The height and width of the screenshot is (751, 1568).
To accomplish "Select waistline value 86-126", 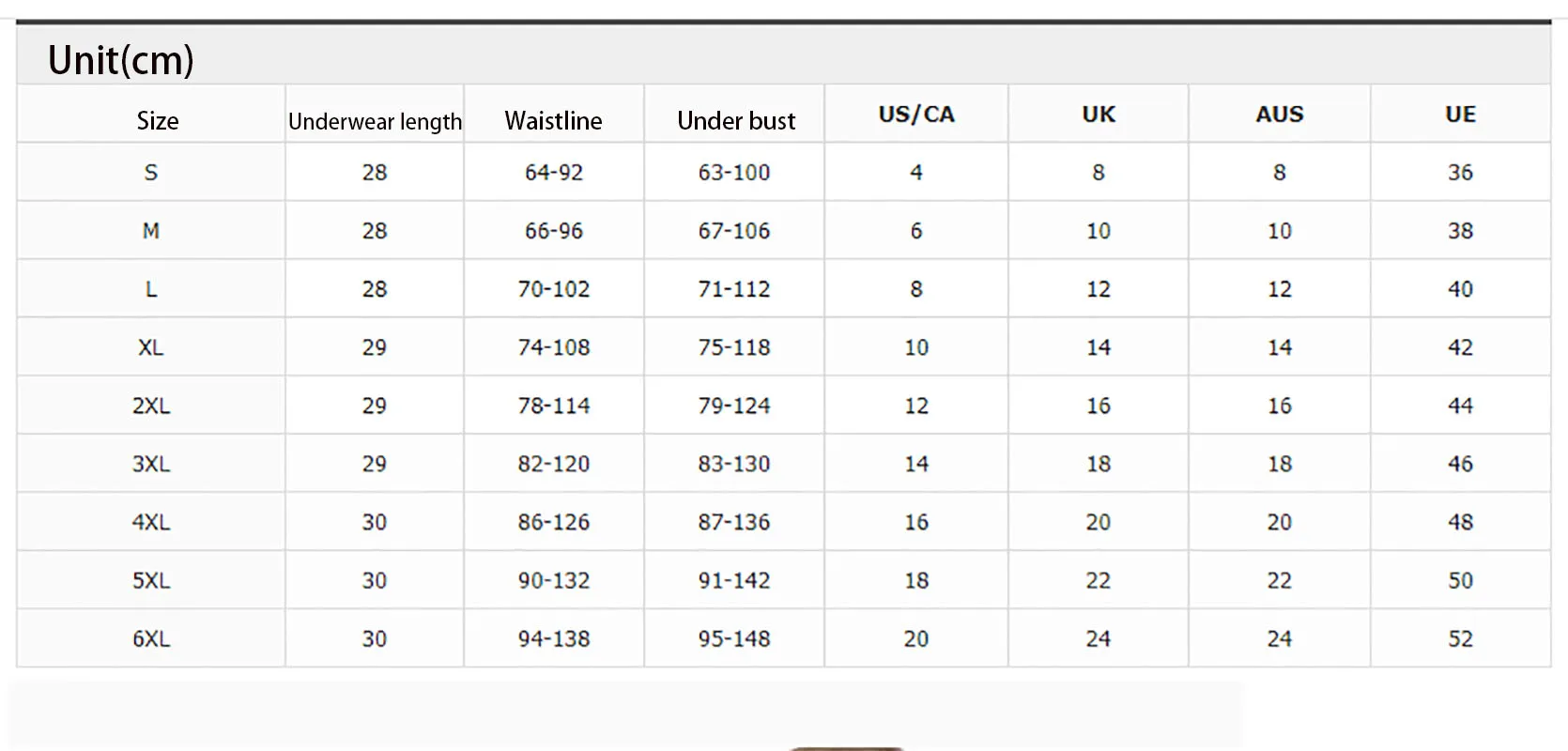I will [554, 522].
